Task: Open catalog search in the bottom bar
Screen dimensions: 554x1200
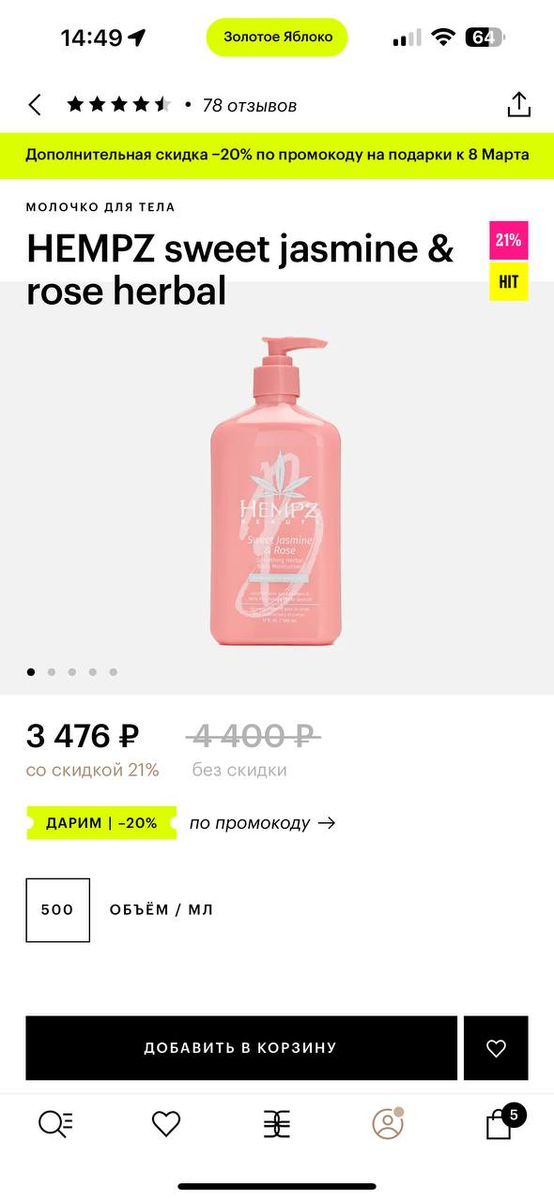Action: click(x=55, y=1124)
